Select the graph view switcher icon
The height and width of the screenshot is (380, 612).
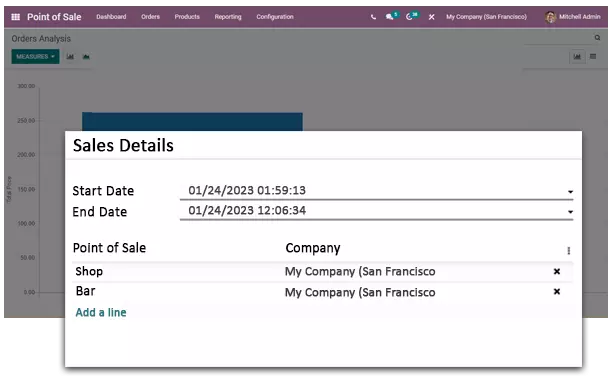577,57
